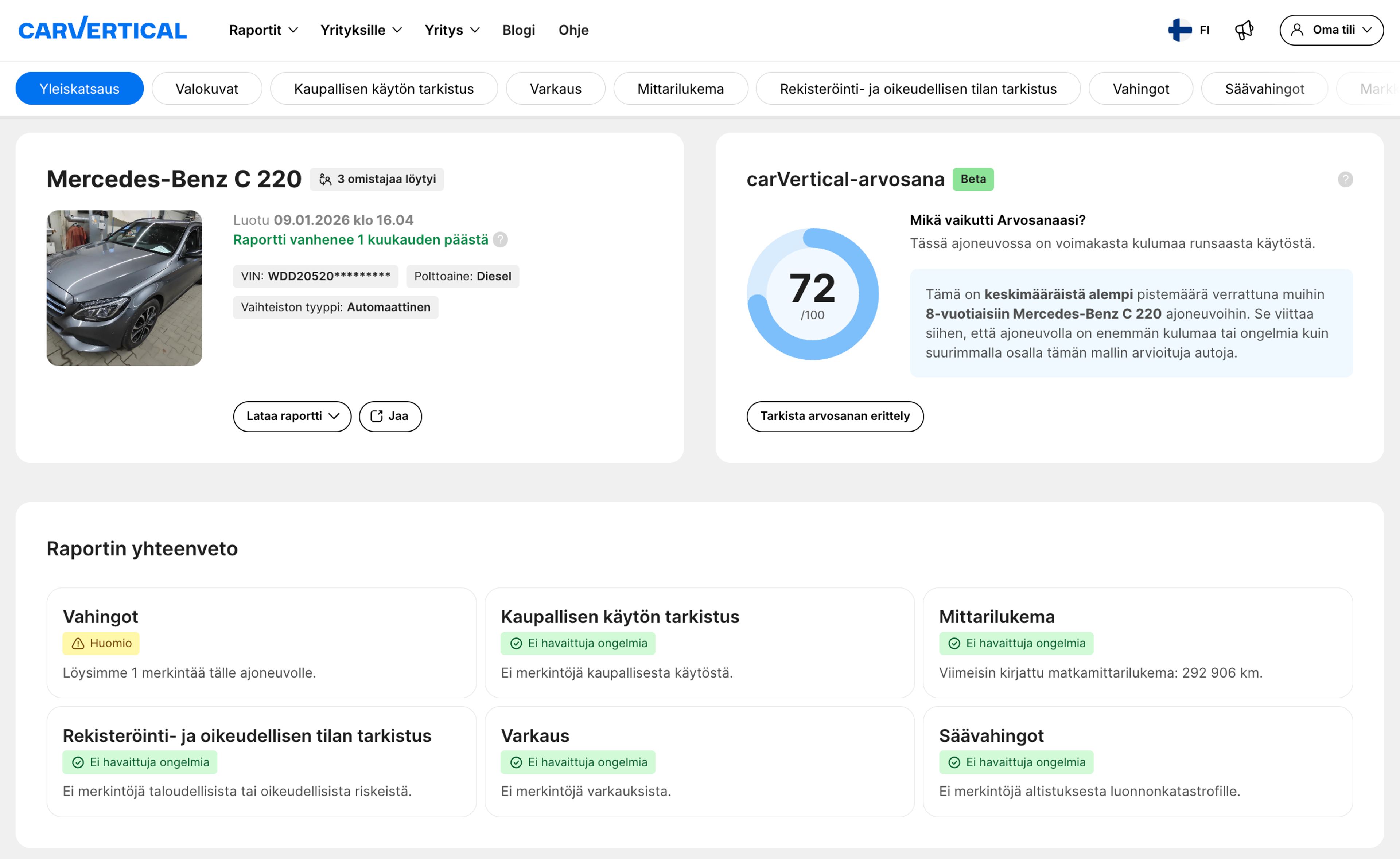Open the Yritys menu chevron

click(475, 30)
